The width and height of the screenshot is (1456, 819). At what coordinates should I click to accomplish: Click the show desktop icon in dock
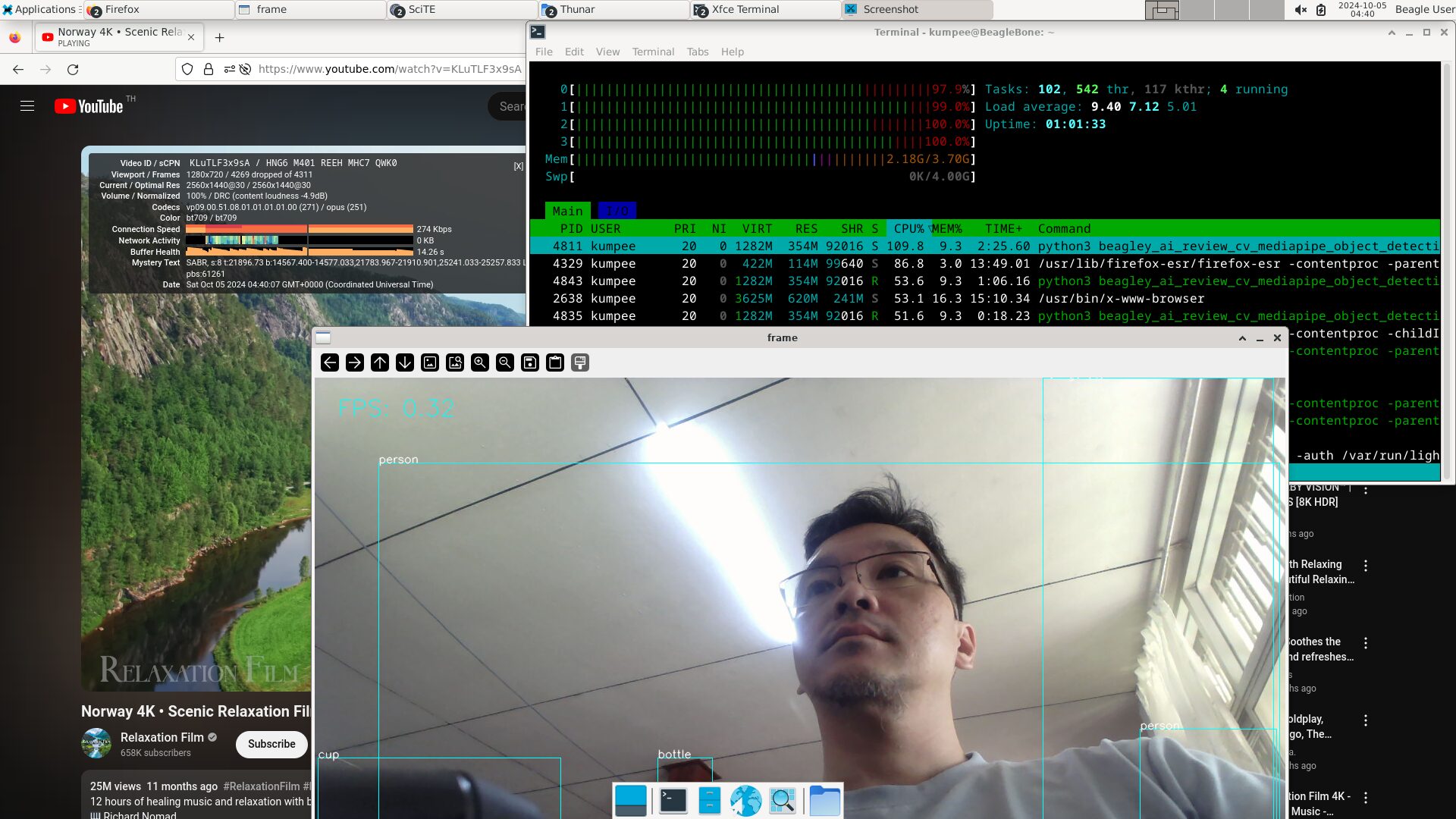[631, 801]
